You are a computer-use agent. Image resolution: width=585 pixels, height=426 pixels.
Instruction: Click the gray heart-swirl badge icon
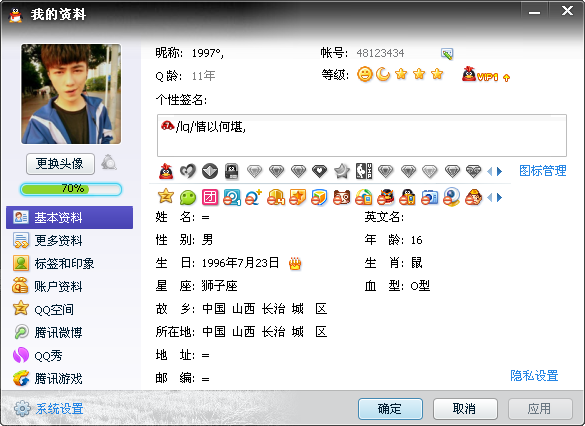pos(188,171)
